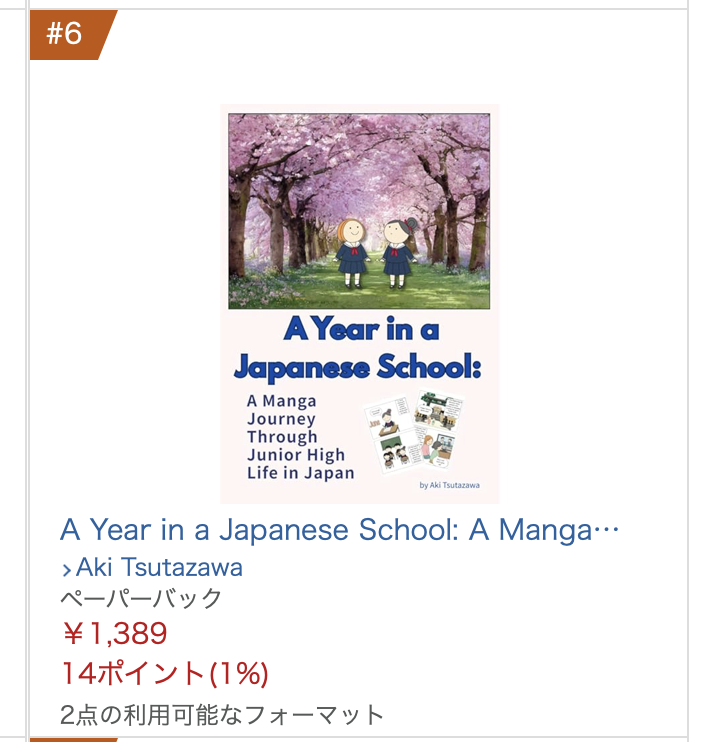712x742 pixels.
Task: Click the ￥1,389 price
Action: coord(114,634)
